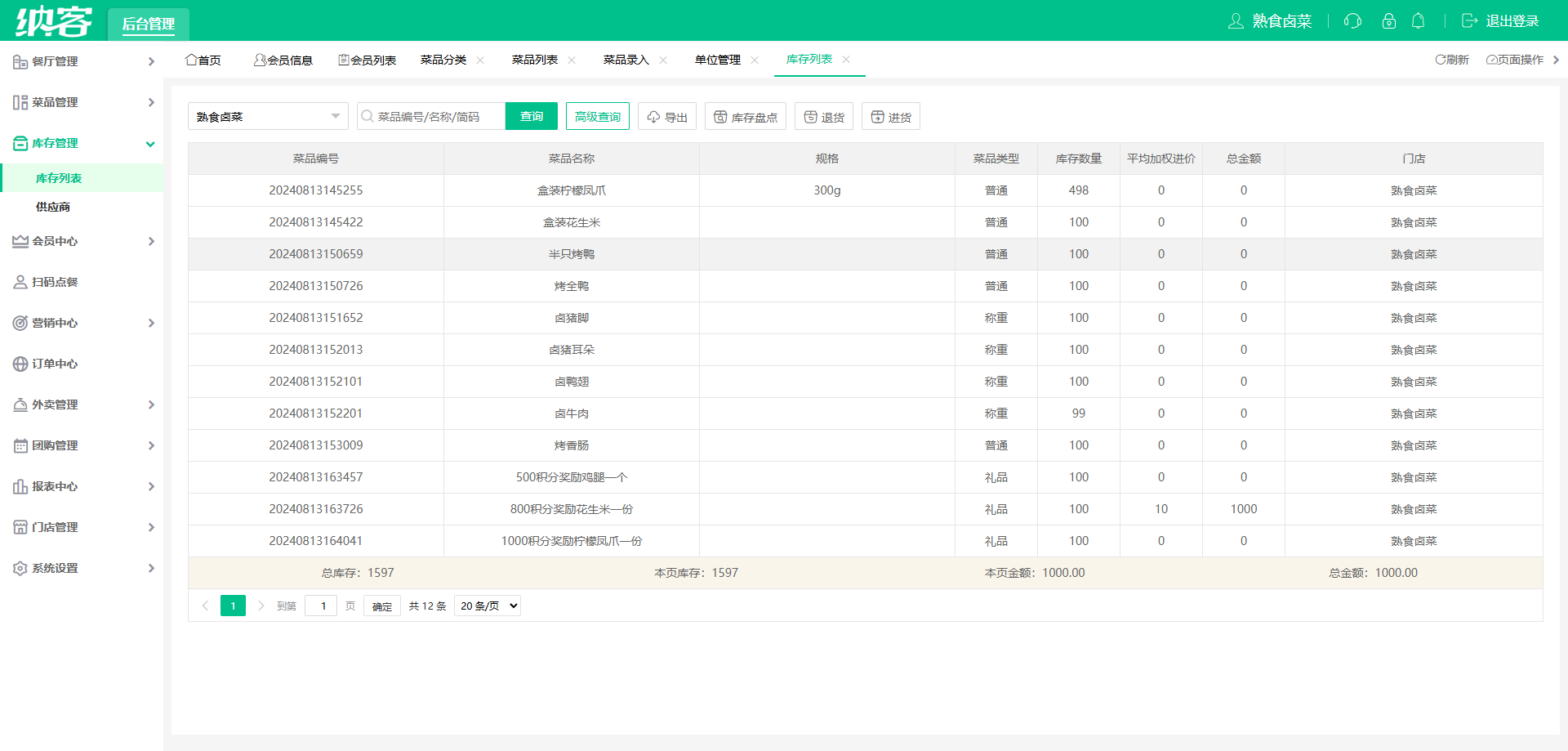This screenshot has width=1568, height=751.
Task: Expand 菜品管理 sidebar menu
Action: (x=82, y=102)
